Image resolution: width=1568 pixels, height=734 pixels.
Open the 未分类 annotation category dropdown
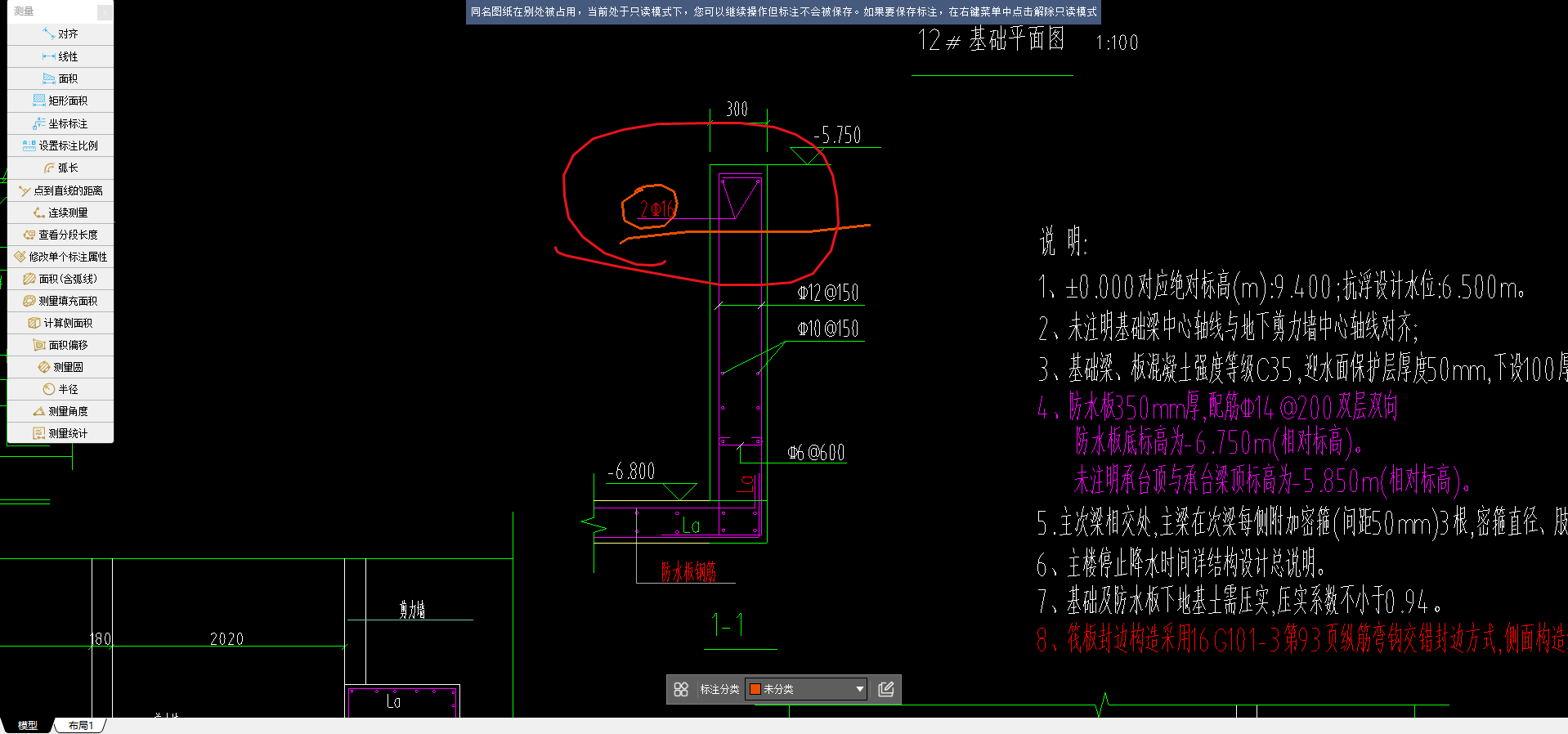pyautogui.click(x=806, y=689)
